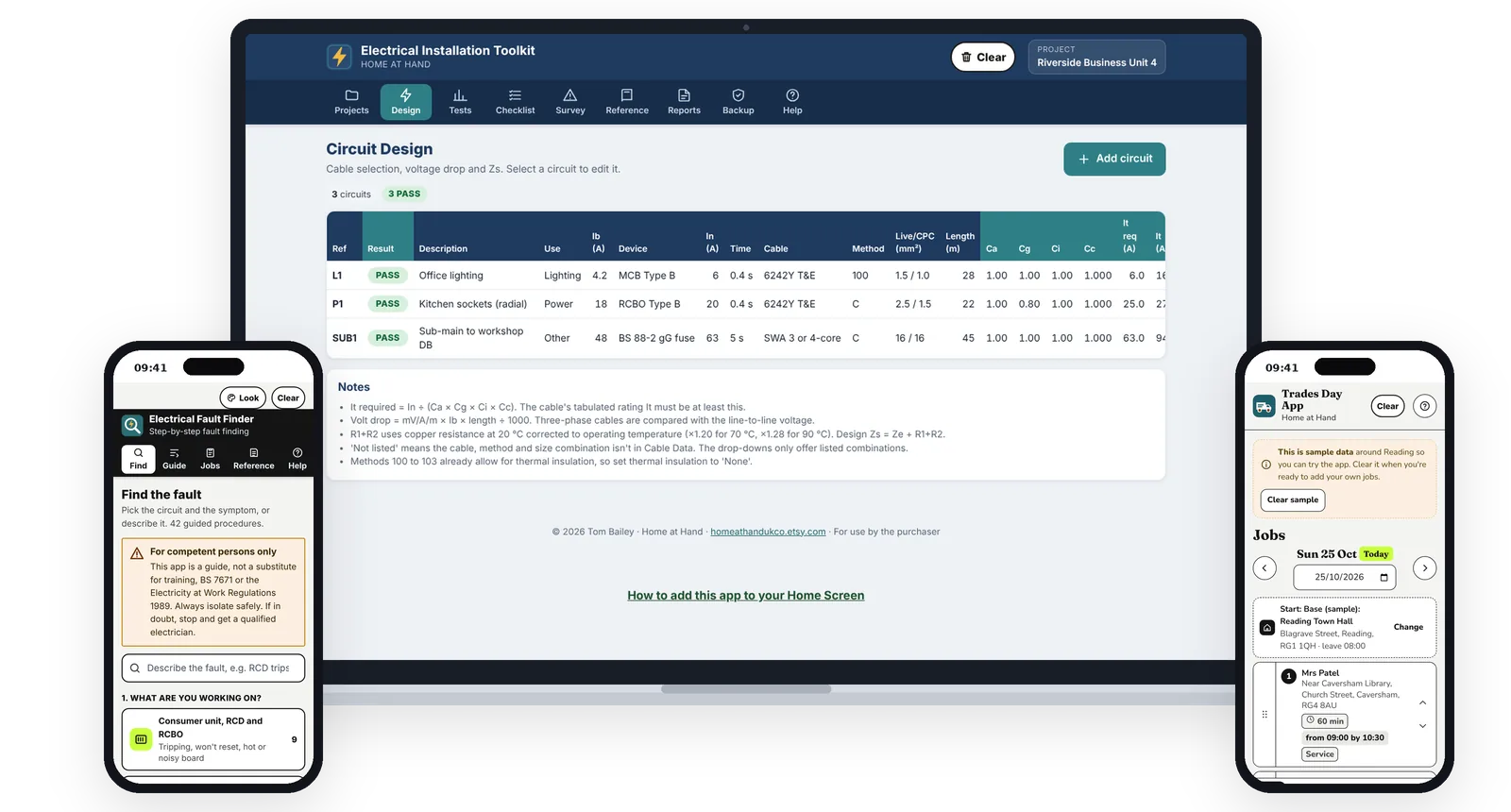Image resolution: width=1511 pixels, height=812 pixels.
Task: Open the Tests chart icon tab
Action: pos(460,102)
